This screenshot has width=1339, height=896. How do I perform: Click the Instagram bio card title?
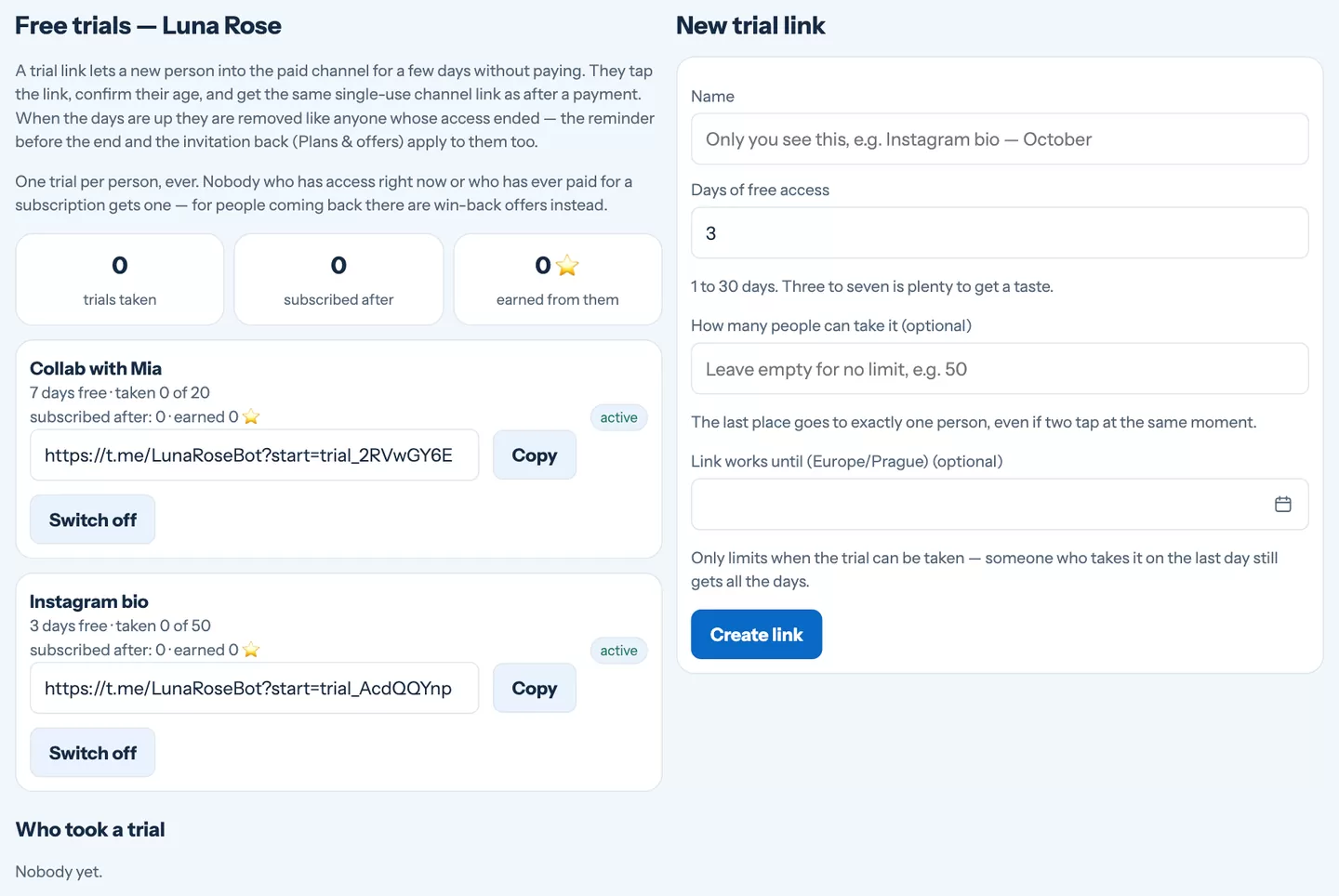point(89,601)
